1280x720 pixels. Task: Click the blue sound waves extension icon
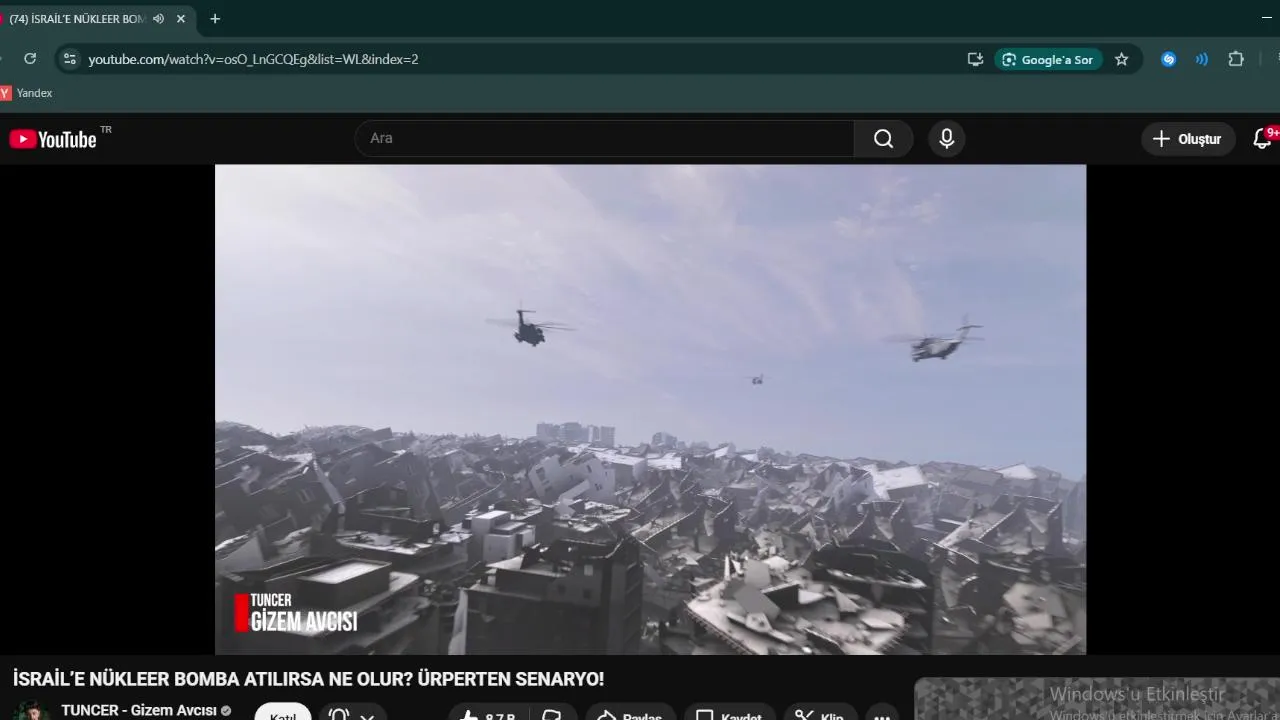[x=1202, y=59]
